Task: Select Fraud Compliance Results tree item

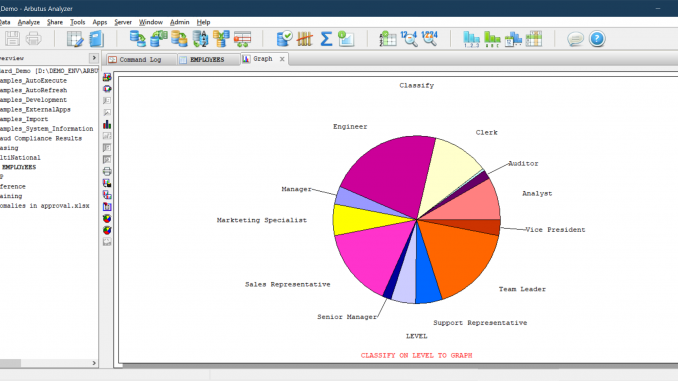Action: (41, 138)
